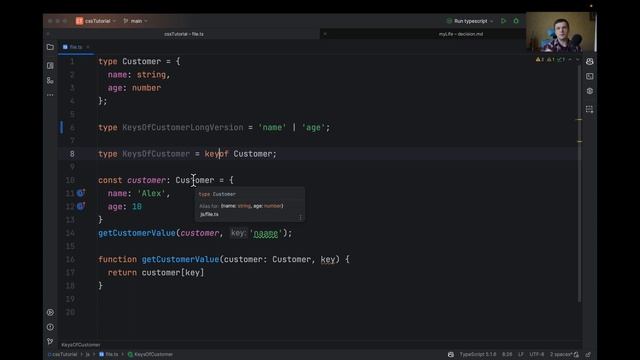This screenshot has width=640, height=360.
Task: Switch to the csxTutorial – file.ts window tab
Action: pos(184,34)
